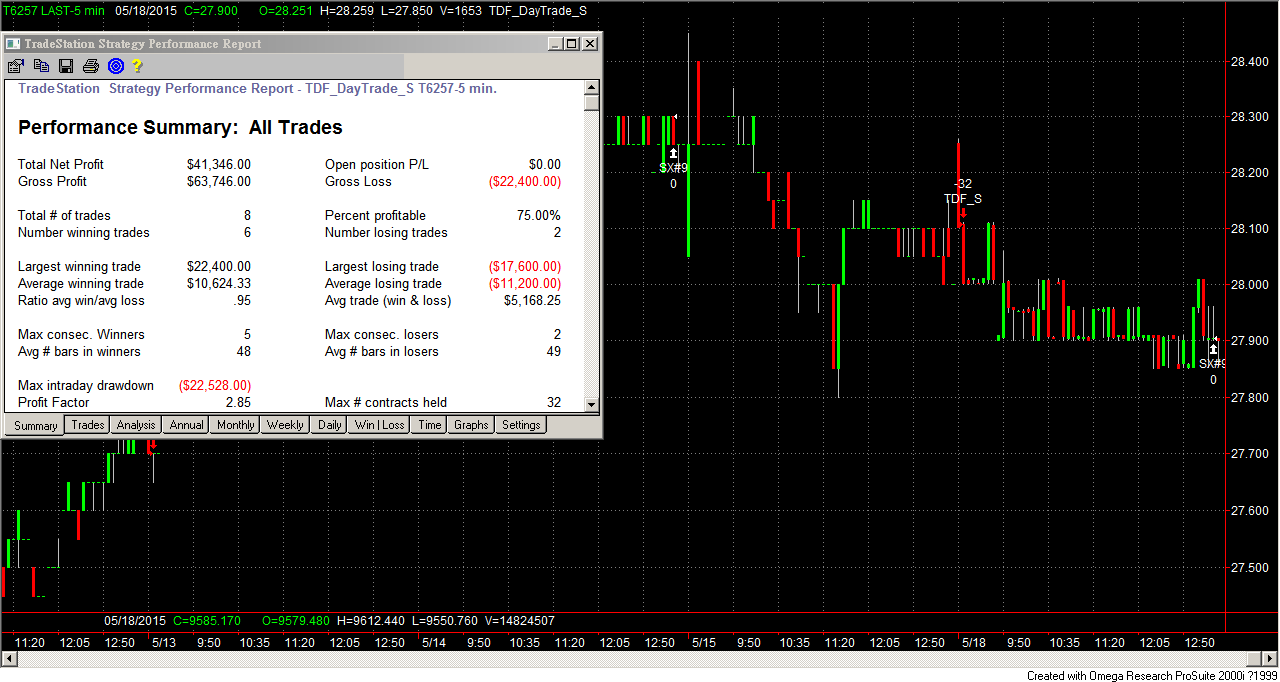View the Monthly tab
The width and height of the screenshot is (1280, 682).
click(x=235, y=425)
